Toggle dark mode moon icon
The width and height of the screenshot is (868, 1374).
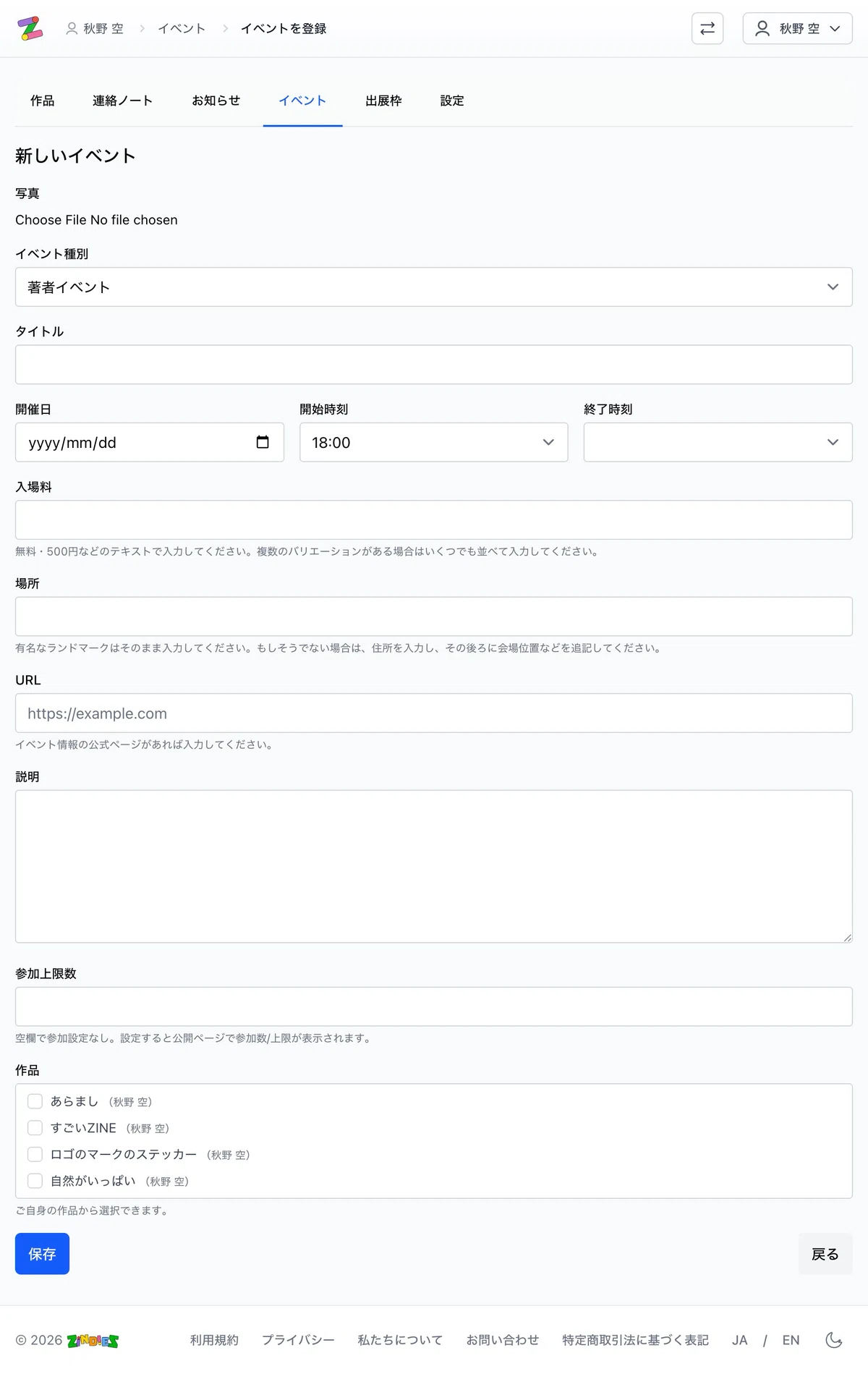(834, 1340)
